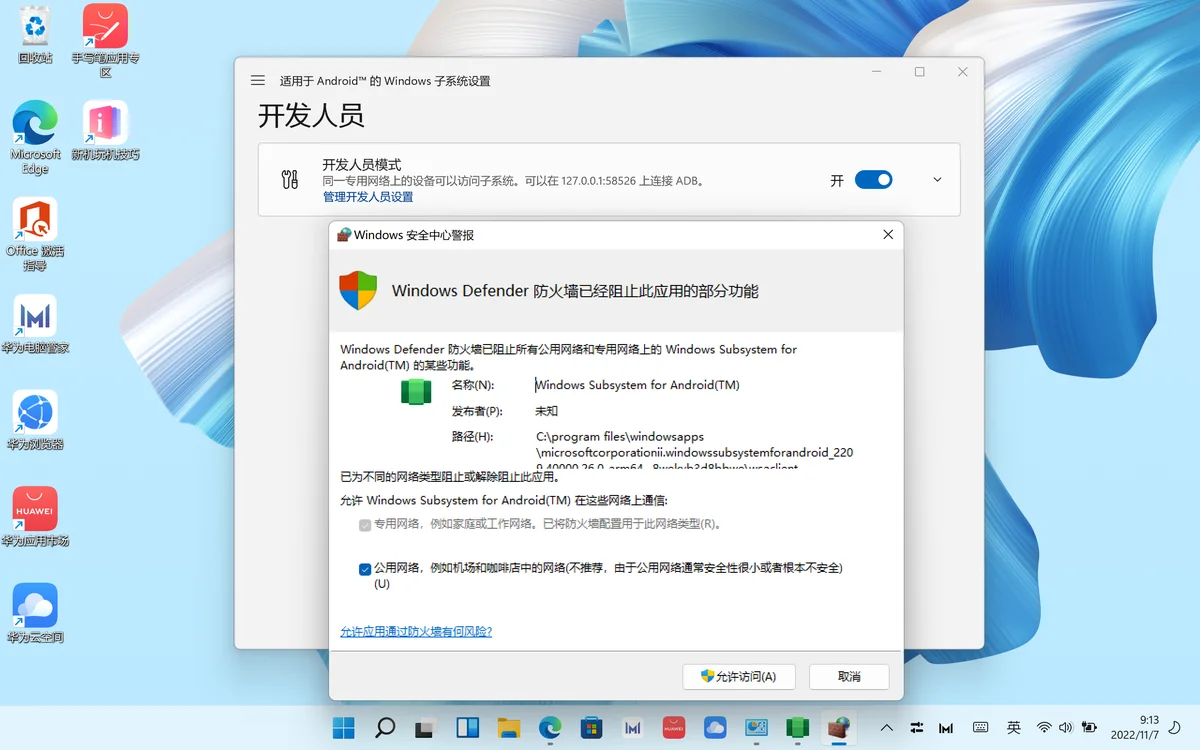The height and width of the screenshot is (750, 1200).
Task: Open the 新机玩机技巧 desktop shortcut
Action: coord(105,131)
